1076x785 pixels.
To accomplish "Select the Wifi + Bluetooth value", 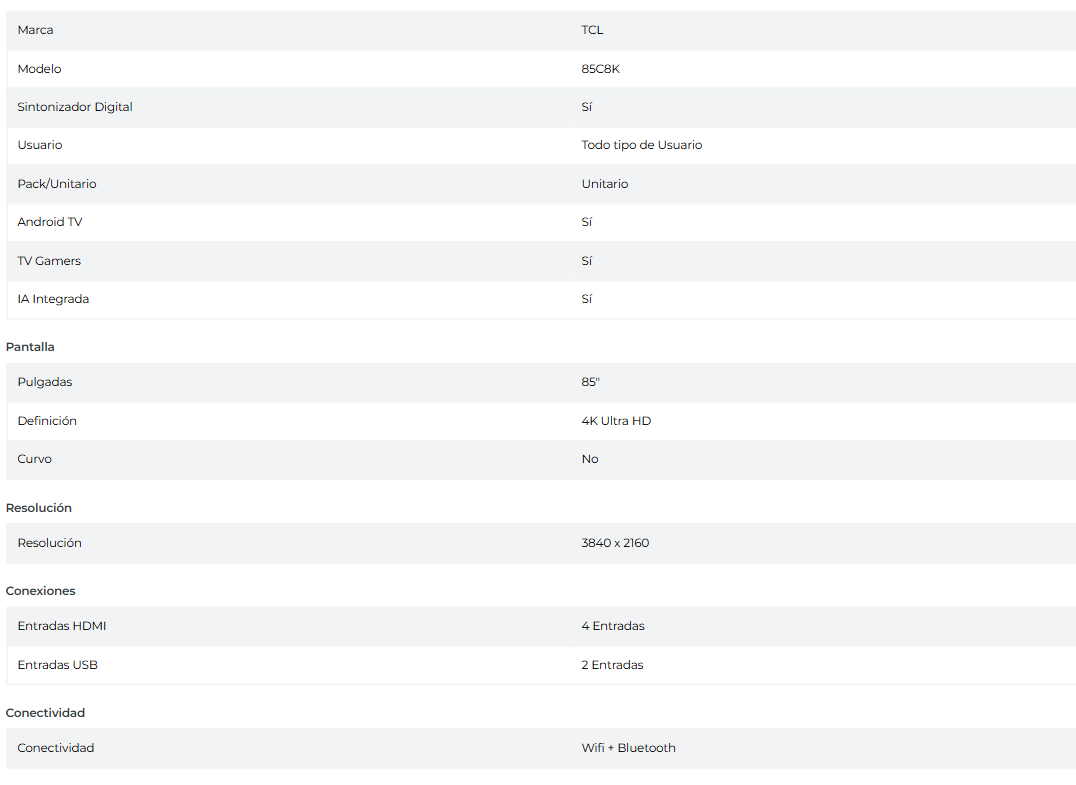I will [x=628, y=748].
